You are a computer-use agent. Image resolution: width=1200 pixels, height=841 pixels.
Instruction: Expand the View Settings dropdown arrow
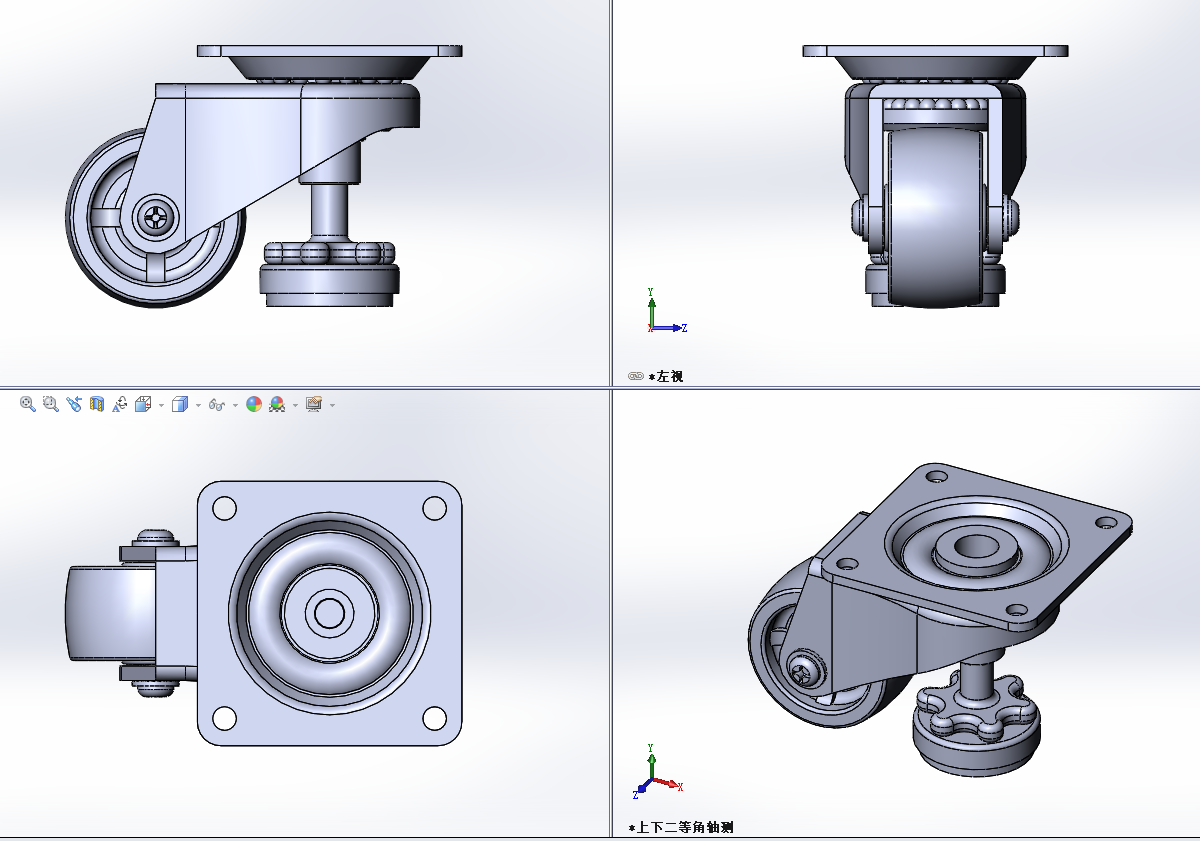pos(332,405)
